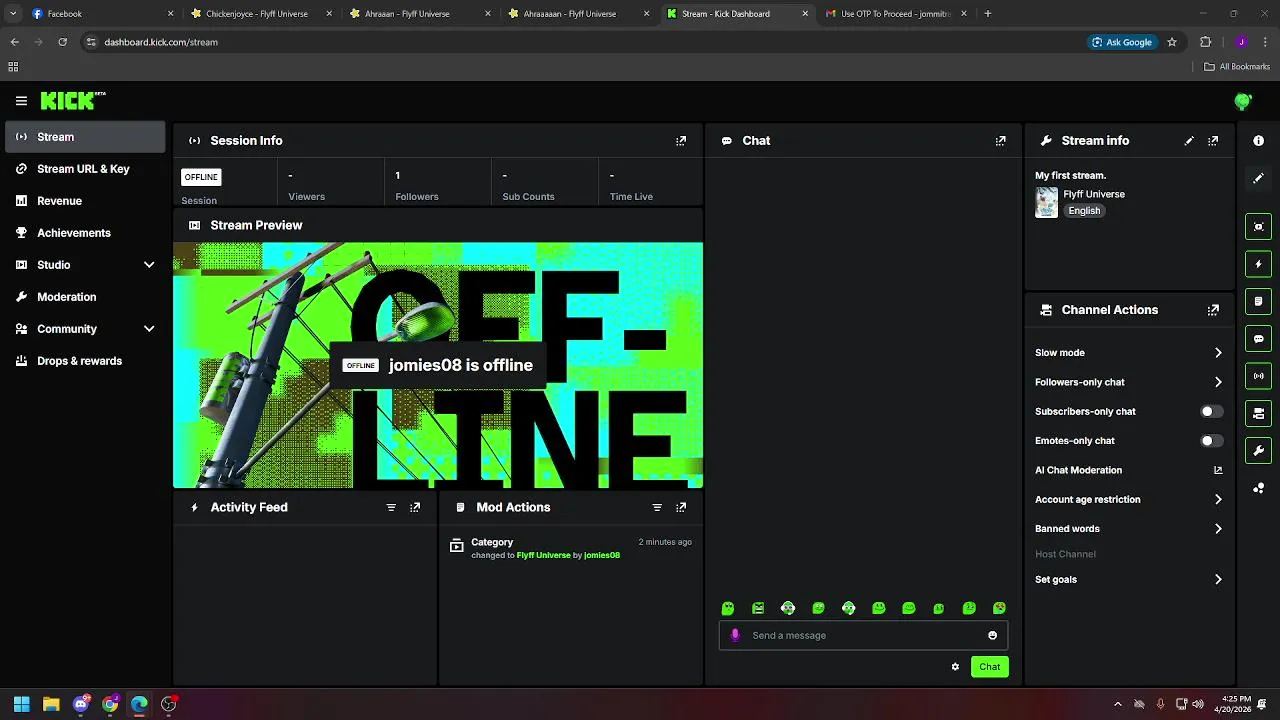This screenshot has height=720, width=1280.
Task: Insert the heart-eyes Kick emote
Action: pyautogui.click(x=999, y=608)
